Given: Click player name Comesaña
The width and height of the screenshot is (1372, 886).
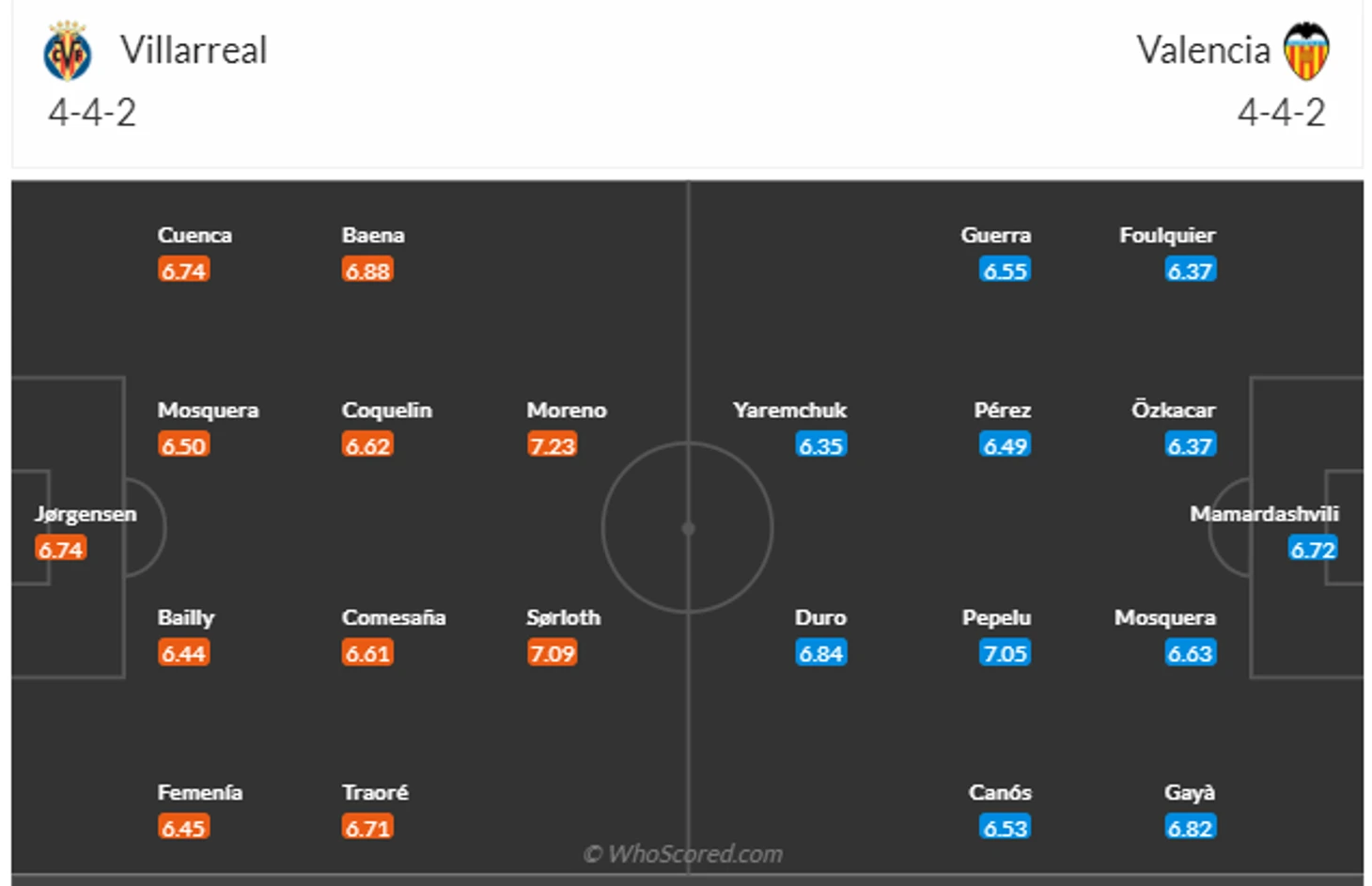Looking at the screenshot, I should point(394,617).
